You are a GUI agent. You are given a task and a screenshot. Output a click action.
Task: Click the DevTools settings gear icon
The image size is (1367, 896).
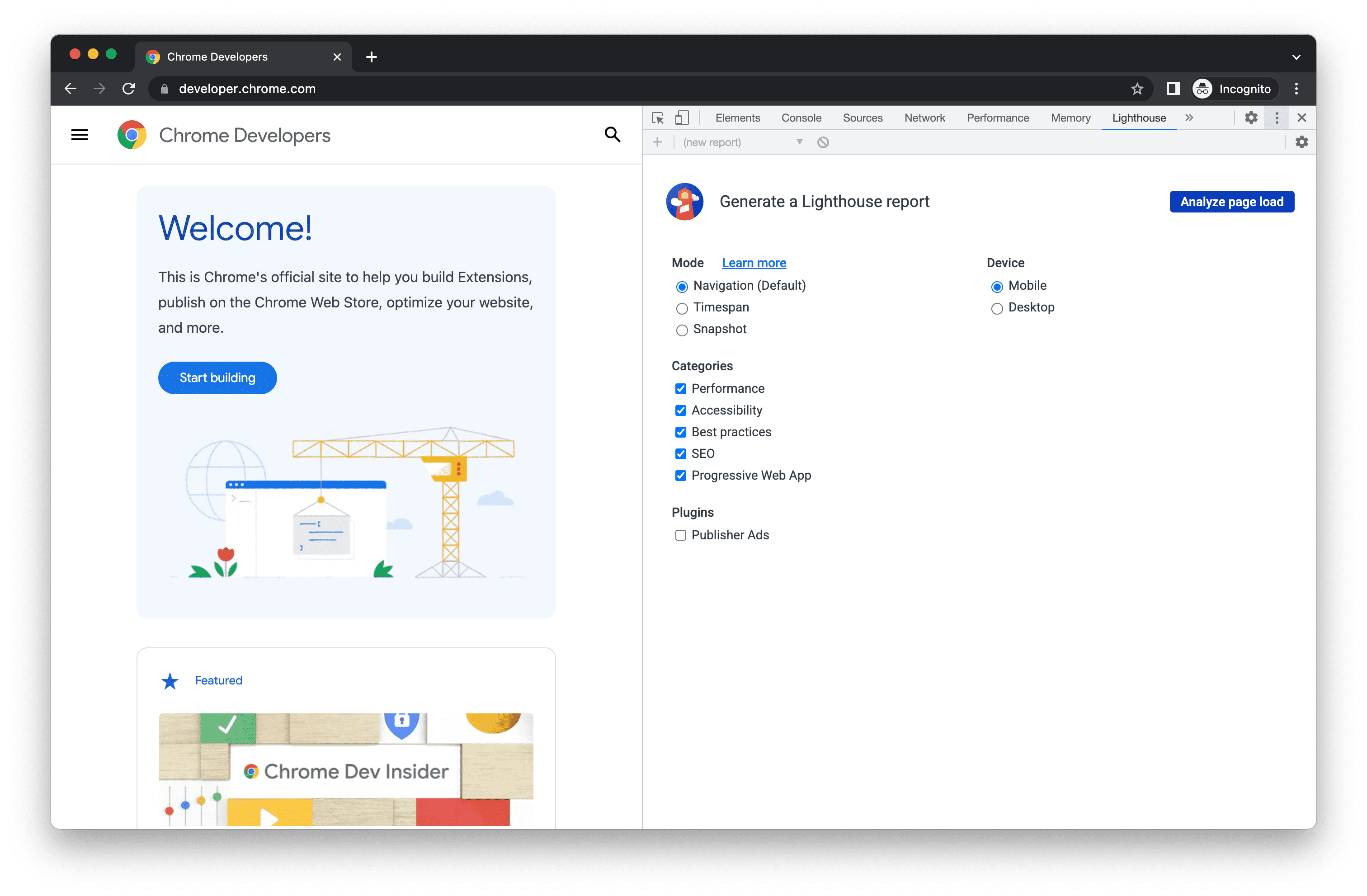1252,117
